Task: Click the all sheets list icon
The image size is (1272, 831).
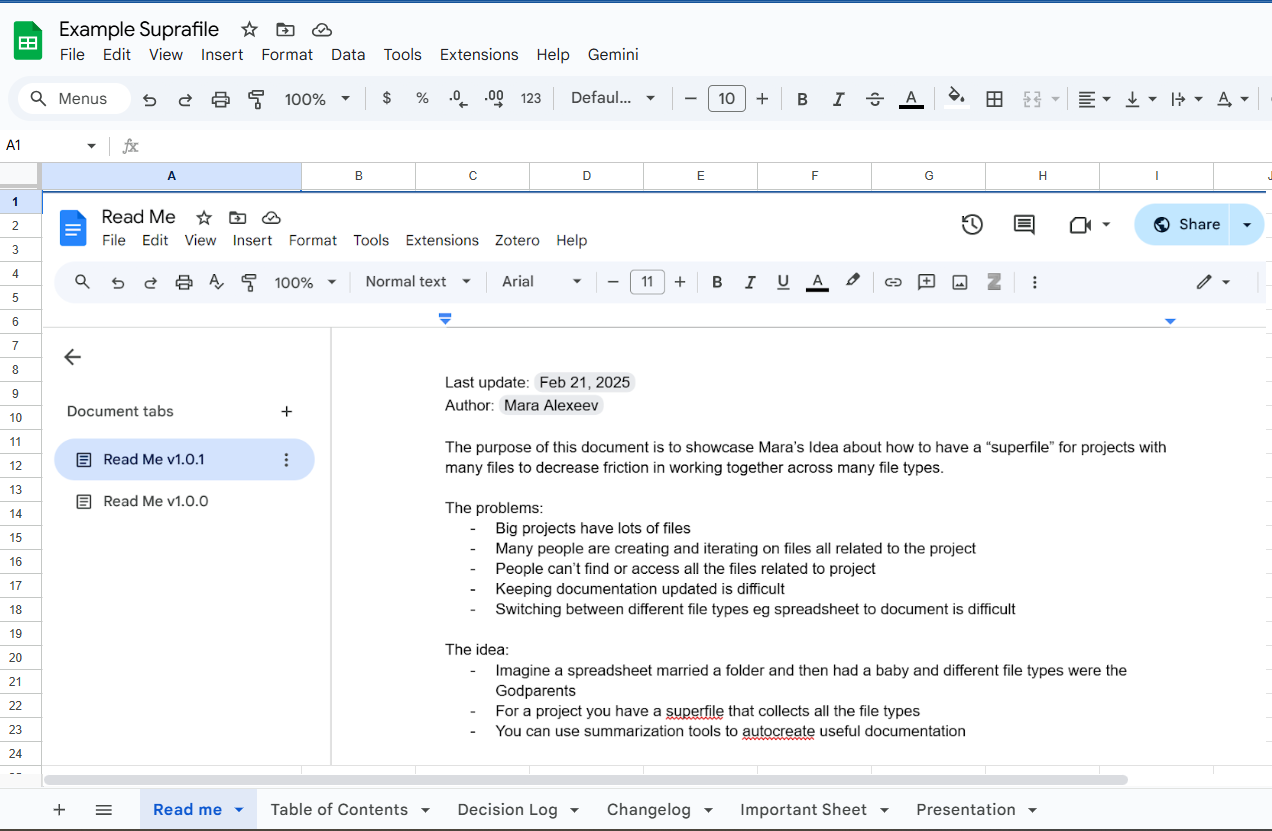Action: (104, 810)
